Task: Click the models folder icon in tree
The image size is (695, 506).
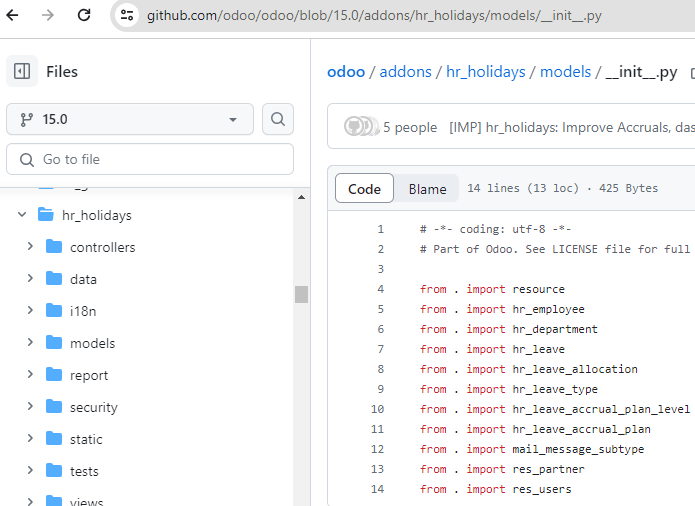Action: [x=54, y=342]
